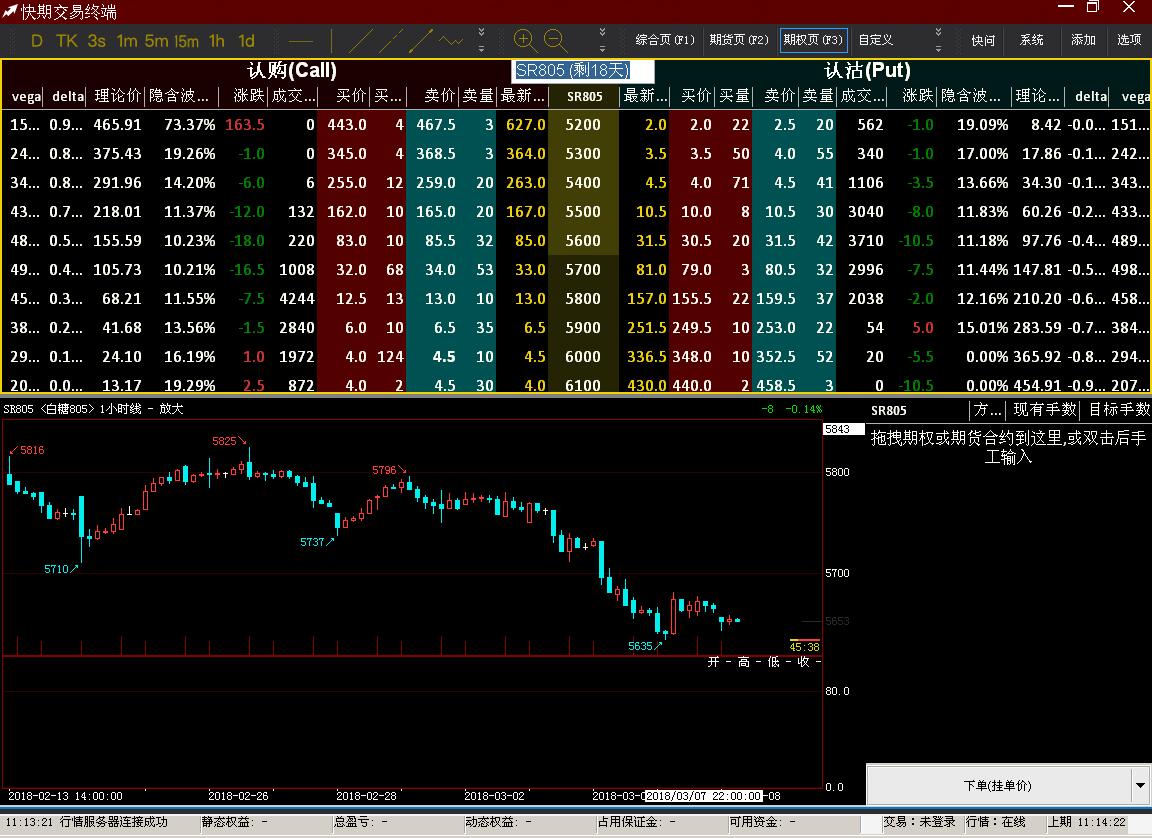Viewport: 1152px width, 838px height.
Task: Select the dashed trend line tool
Action: (390, 41)
